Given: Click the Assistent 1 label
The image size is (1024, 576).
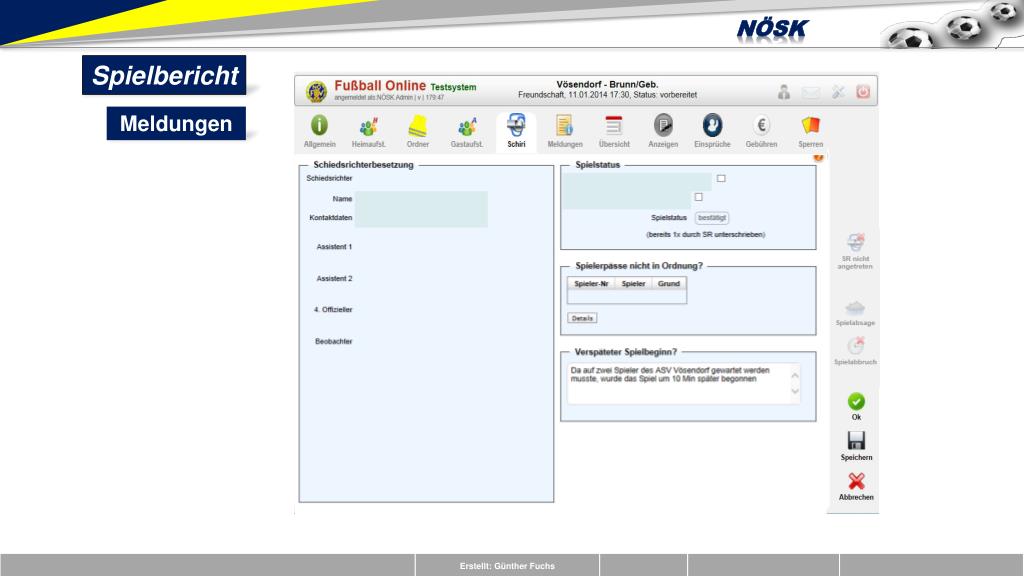Looking at the screenshot, I should (334, 247).
